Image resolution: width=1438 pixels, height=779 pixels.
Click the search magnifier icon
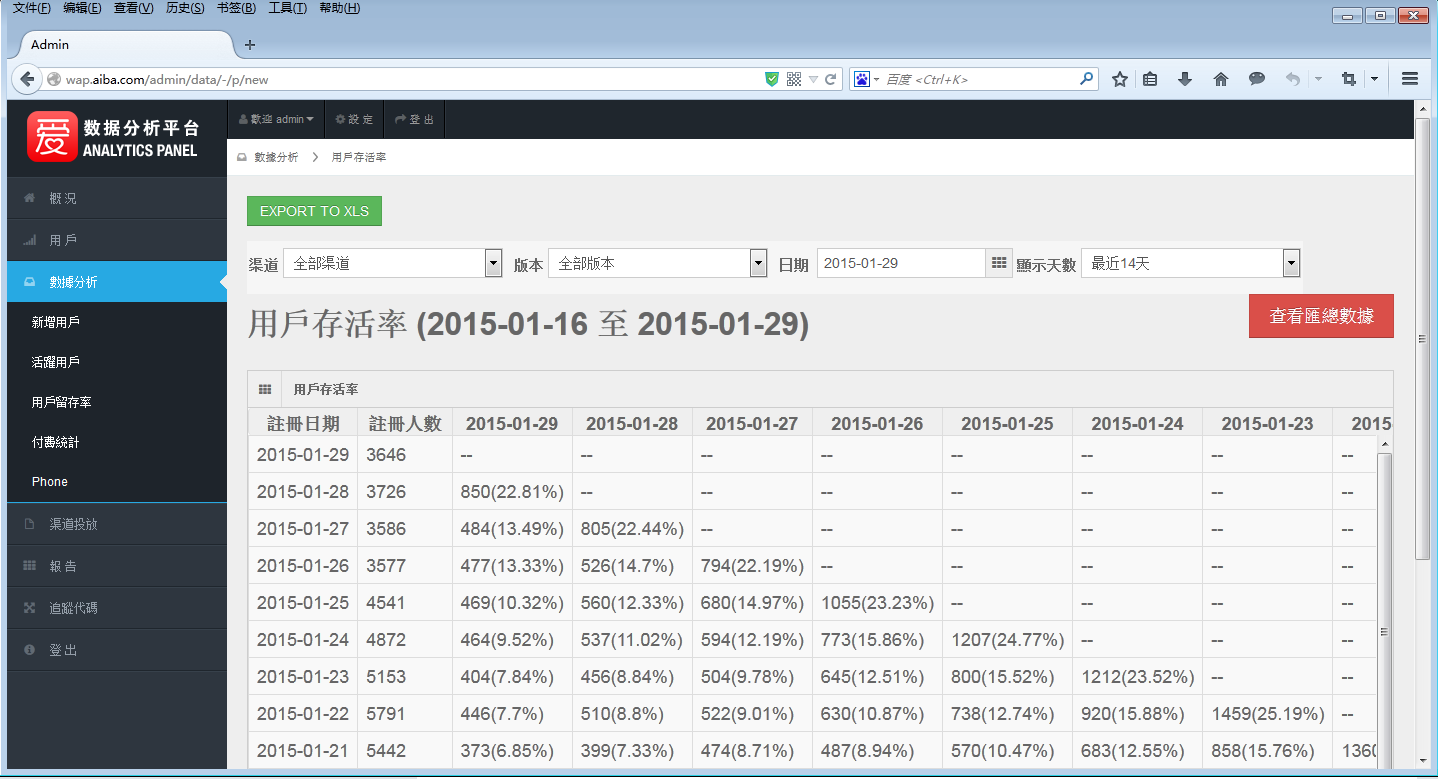point(1086,79)
